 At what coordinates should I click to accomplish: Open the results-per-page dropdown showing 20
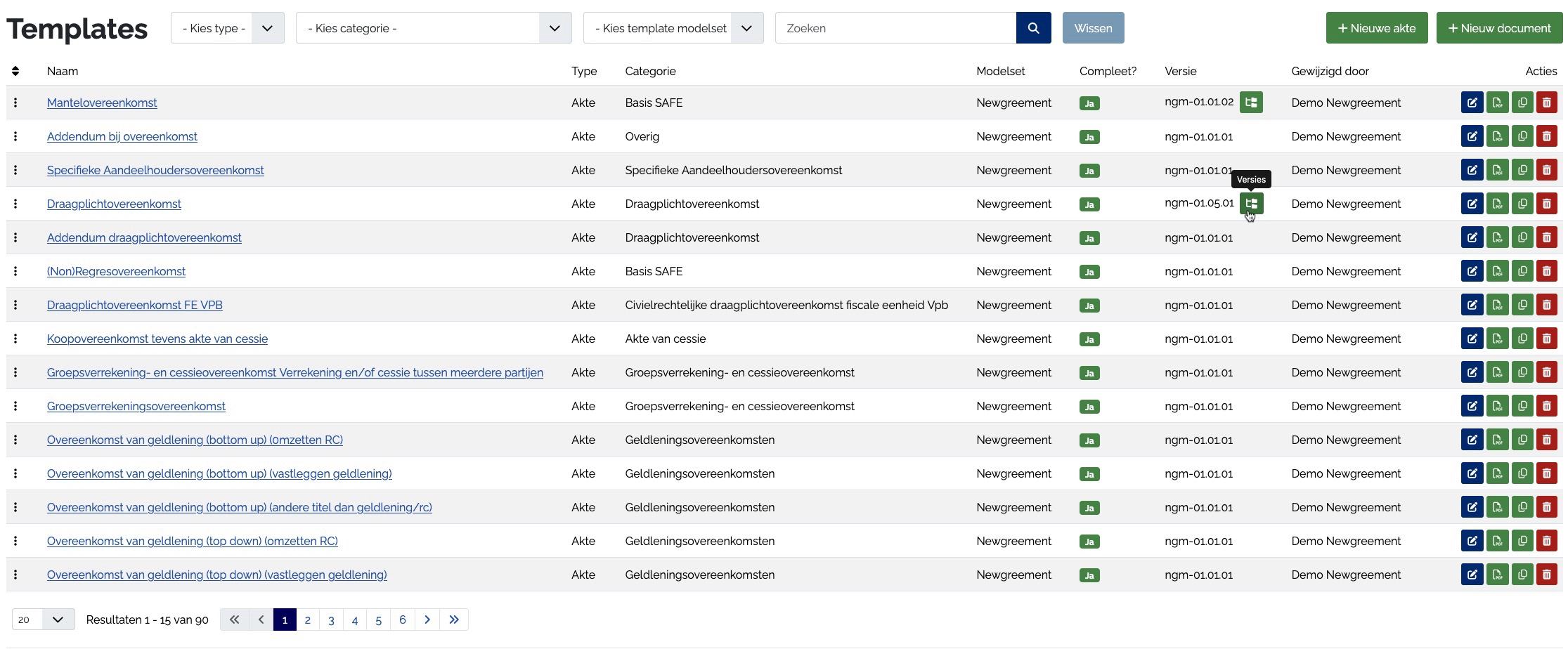(x=43, y=619)
